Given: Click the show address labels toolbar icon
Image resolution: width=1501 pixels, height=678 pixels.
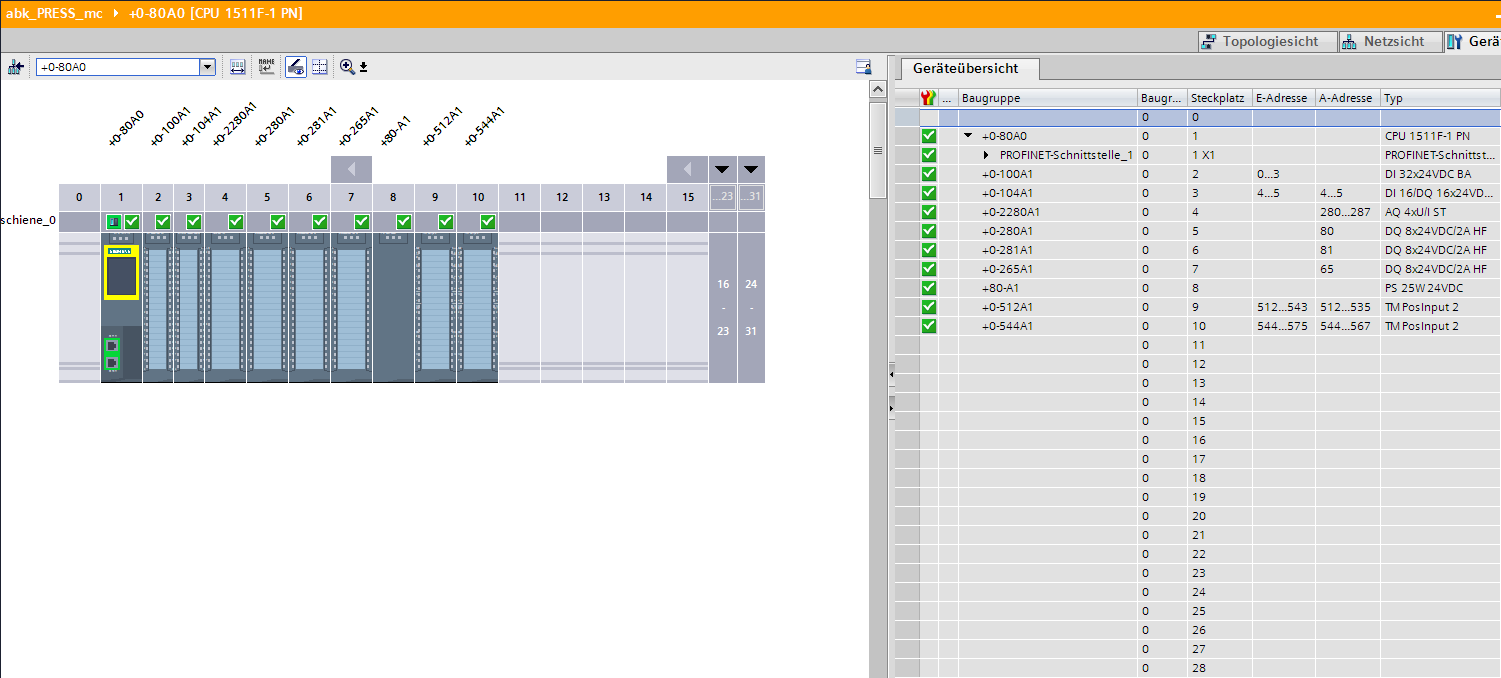Looking at the screenshot, I should [238, 67].
